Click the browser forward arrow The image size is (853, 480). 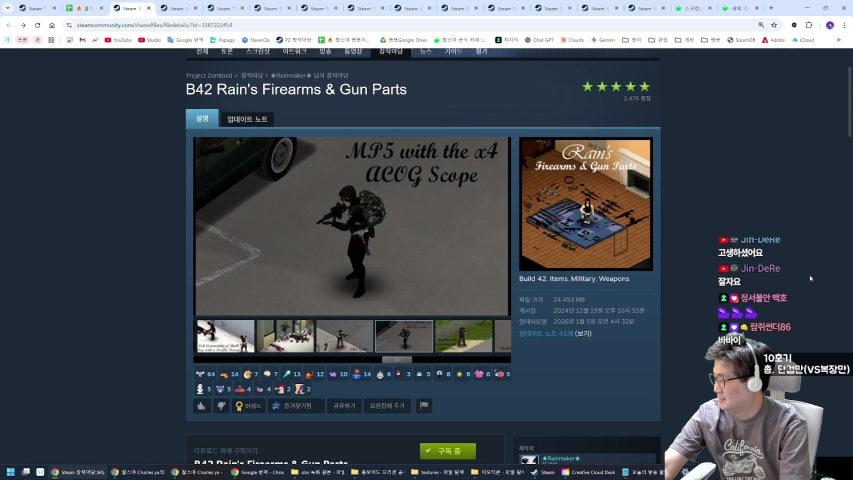click(23, 25)
